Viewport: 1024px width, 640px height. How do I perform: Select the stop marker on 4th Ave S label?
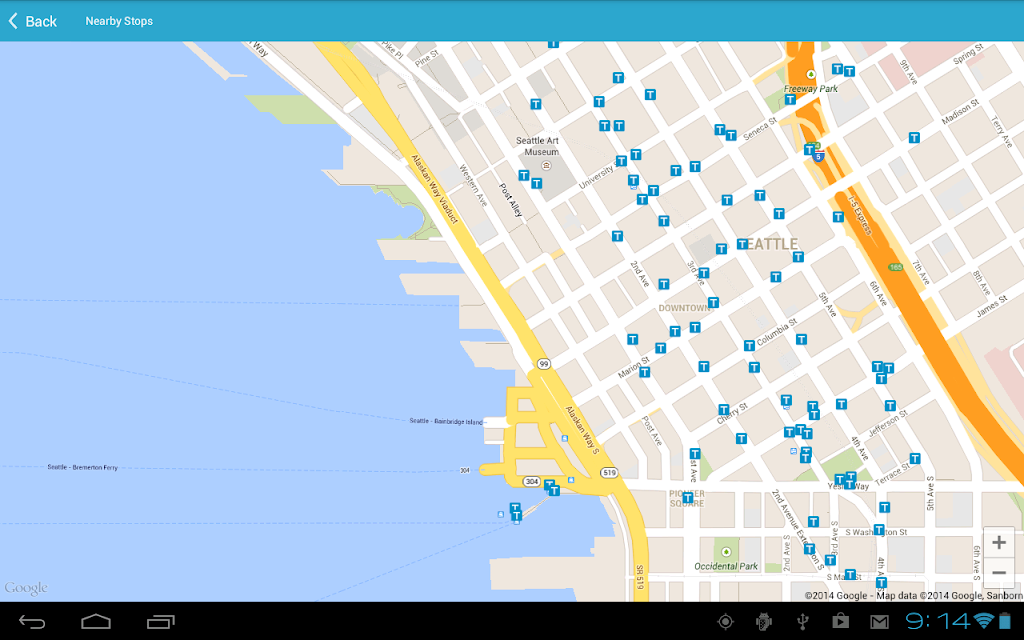point(881,582)
